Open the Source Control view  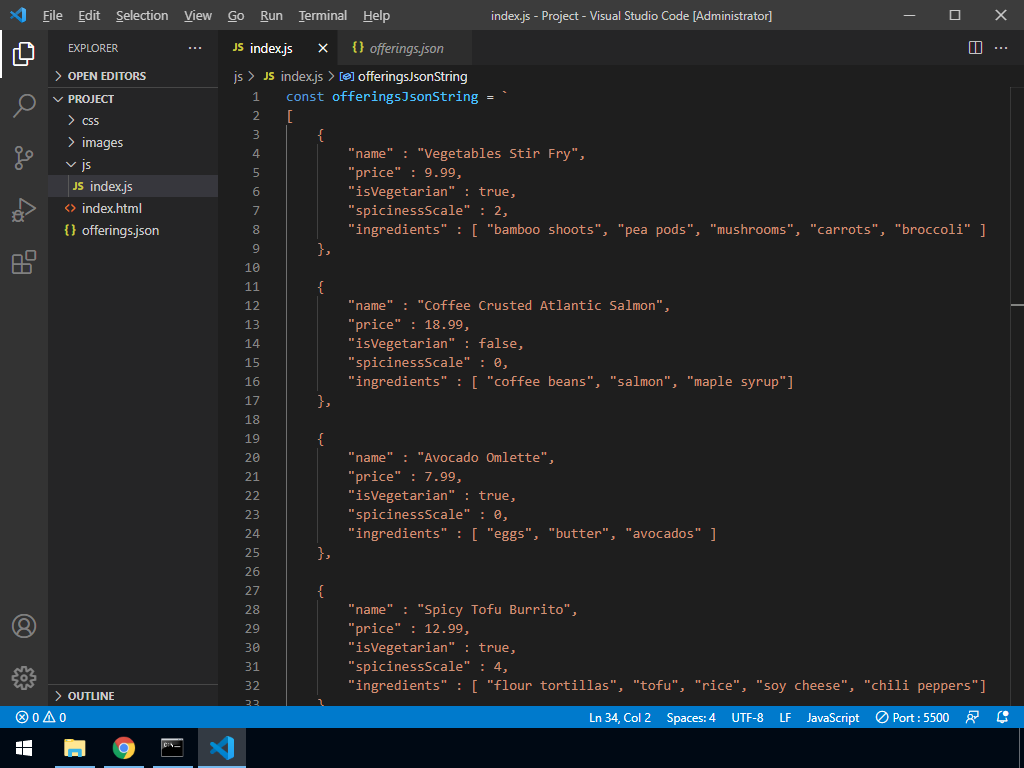24,157
